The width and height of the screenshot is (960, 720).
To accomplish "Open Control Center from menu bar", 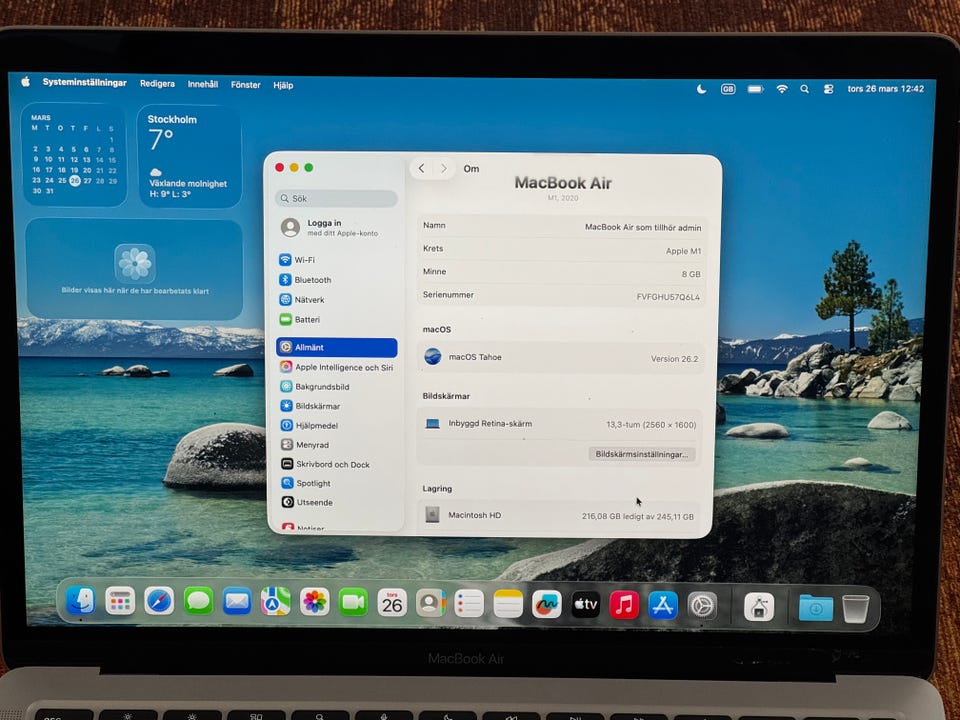I will 828,89.
